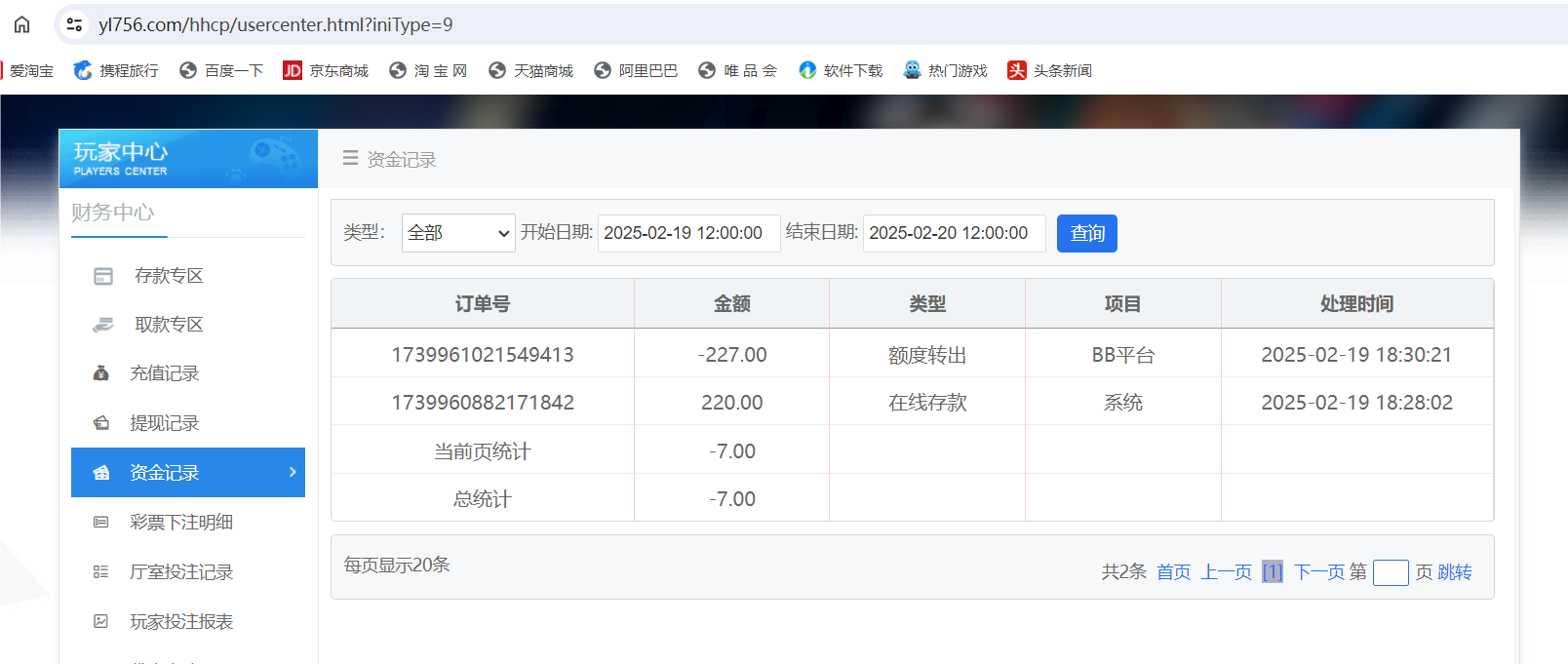Viewport: 1568px width, 664px height.
Task: Click the 彩票下注明细 icon in sidebar
Action: (x=100, y=523)
